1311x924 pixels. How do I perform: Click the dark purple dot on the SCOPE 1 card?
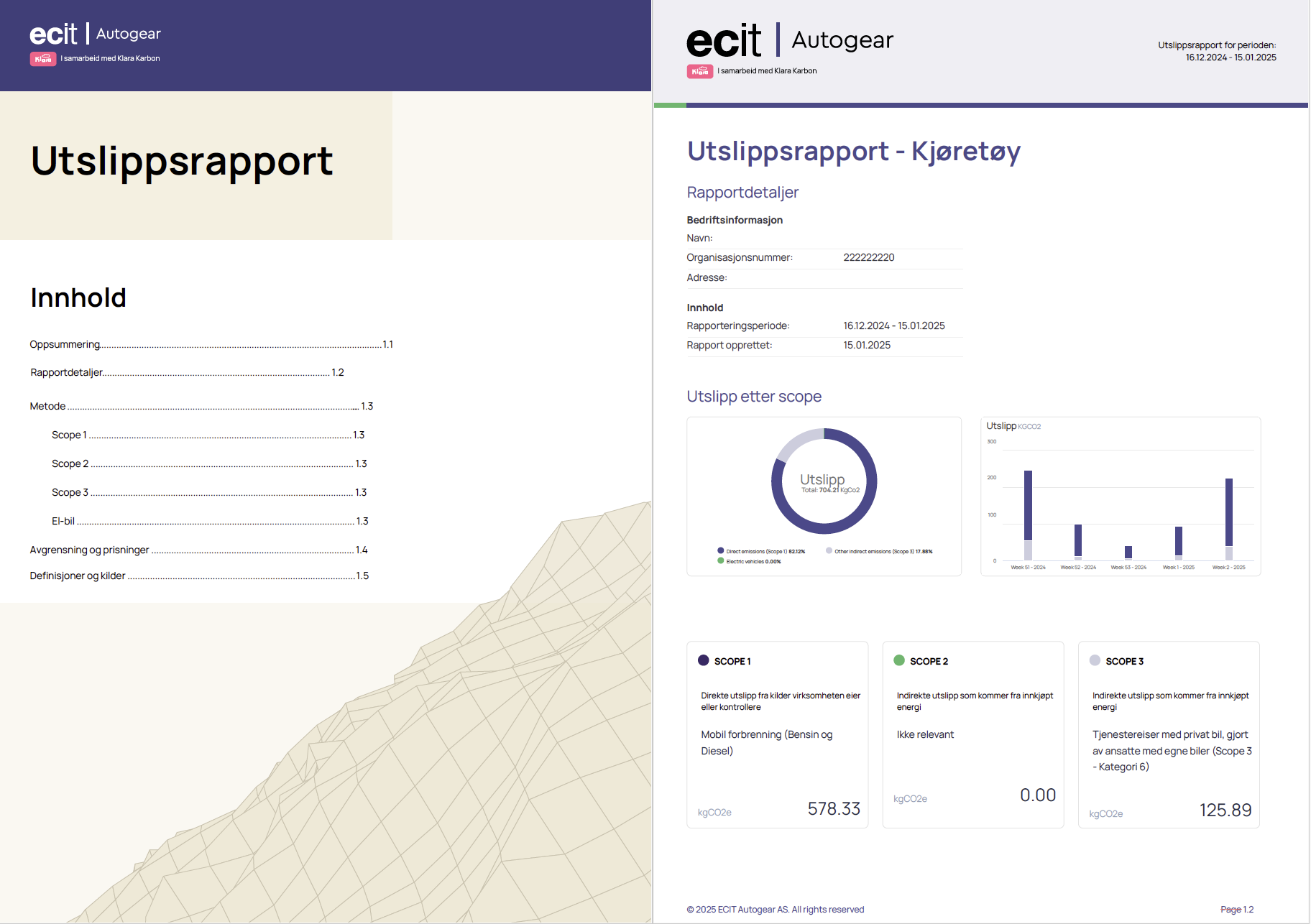[x=703, y=660]
